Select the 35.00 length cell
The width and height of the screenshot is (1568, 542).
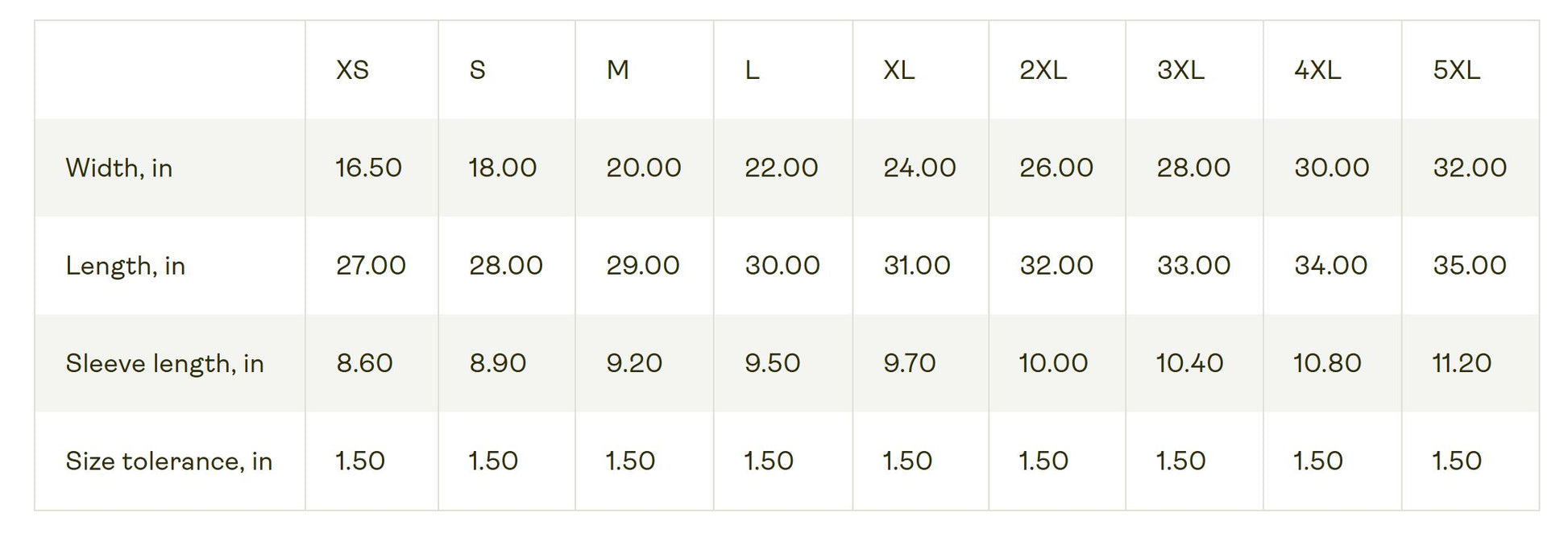coord(1469,265)
